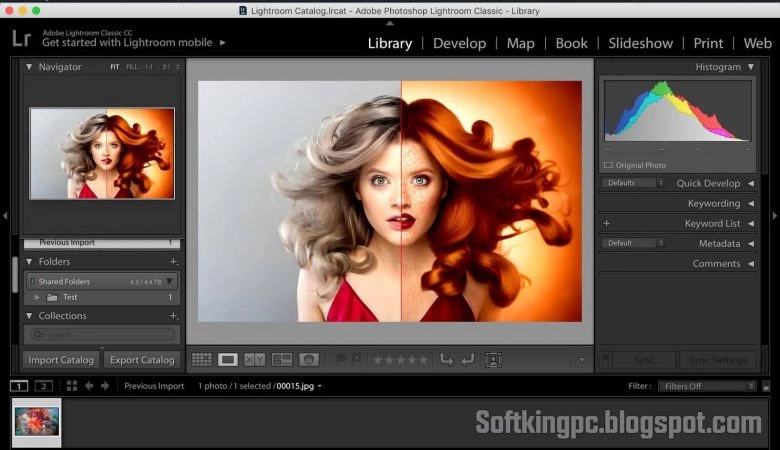780x450 pixels.
Task: Add new folder with plus icon
Action: coord(174,262)
